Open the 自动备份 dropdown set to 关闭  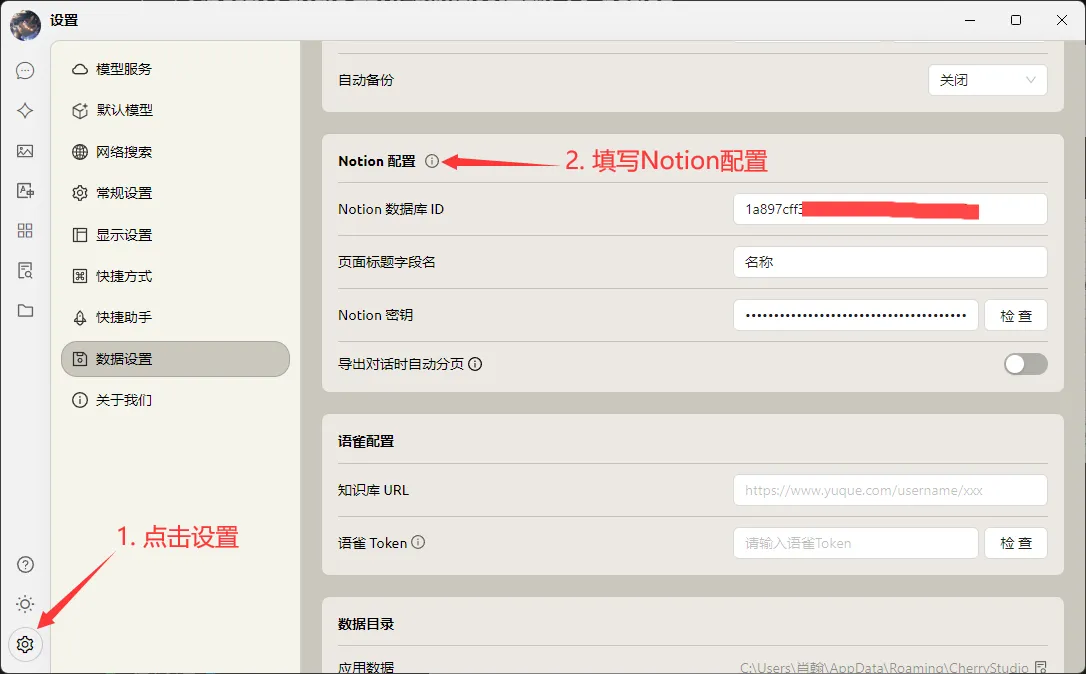(988, 80)
